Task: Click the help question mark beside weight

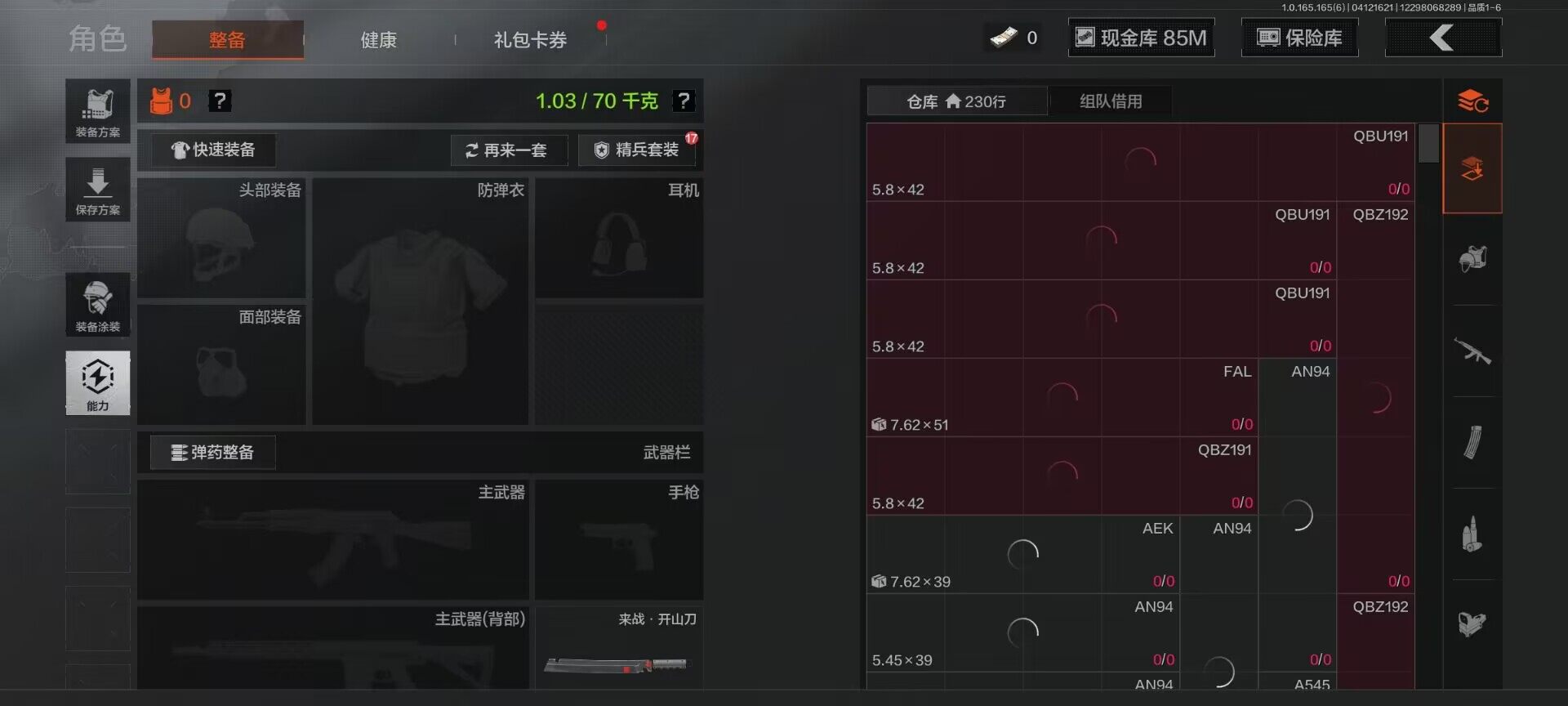Action: coord(683,101)
